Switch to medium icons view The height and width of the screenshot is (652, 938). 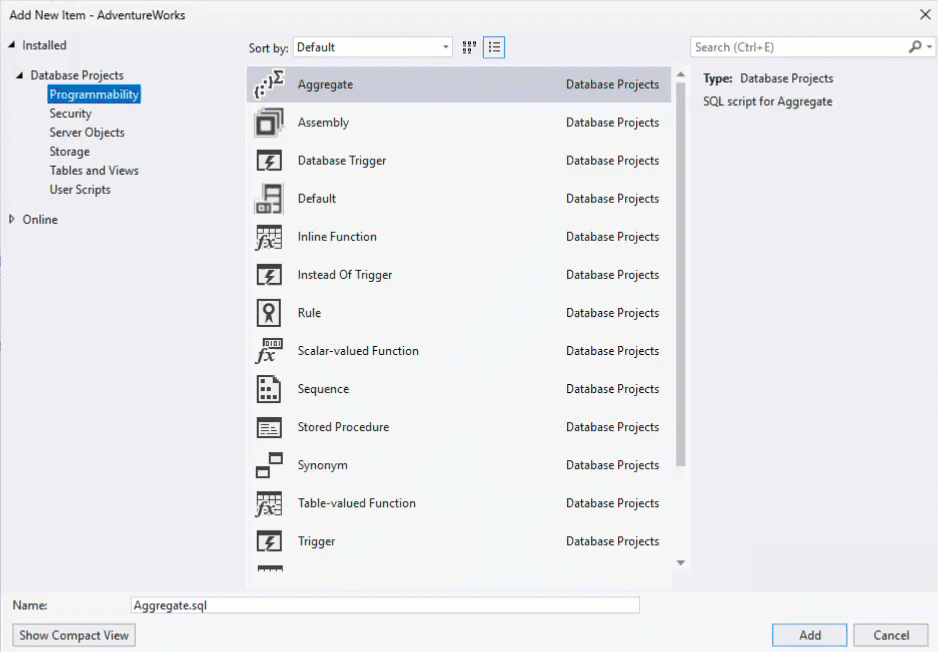[x=468, y=47]
